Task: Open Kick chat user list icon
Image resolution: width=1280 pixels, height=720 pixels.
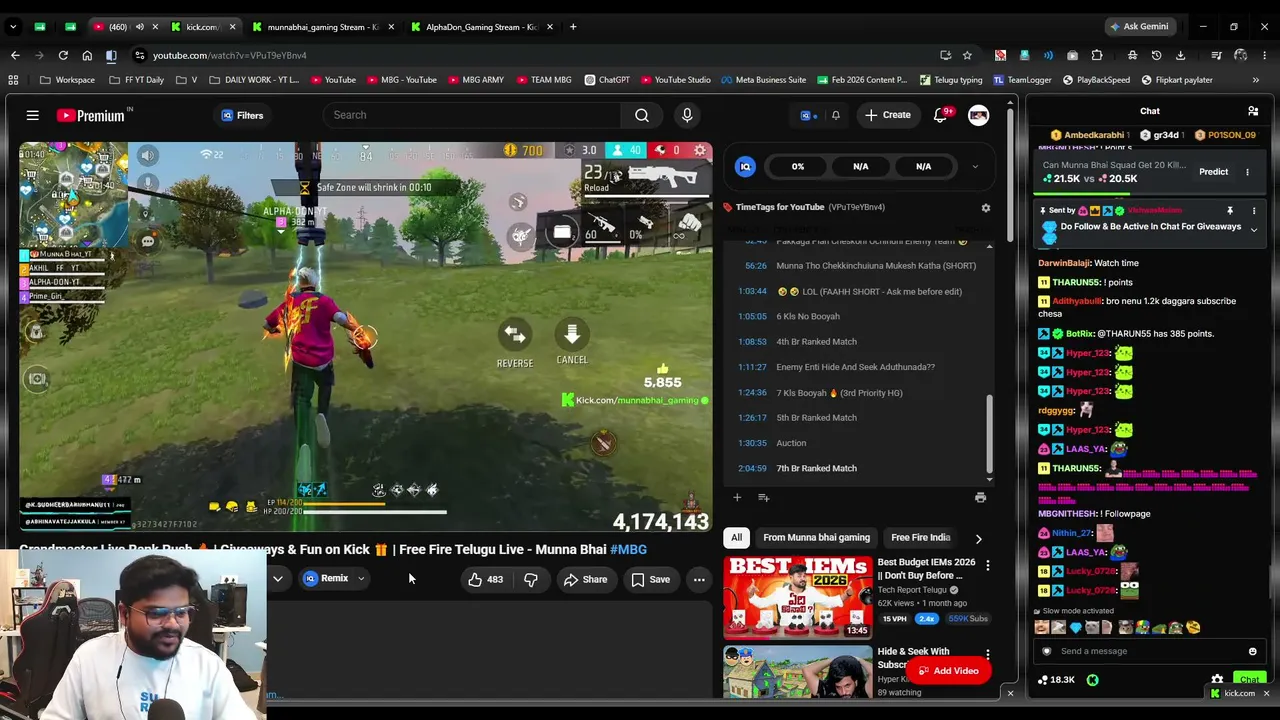Action: pos(1253,111)
